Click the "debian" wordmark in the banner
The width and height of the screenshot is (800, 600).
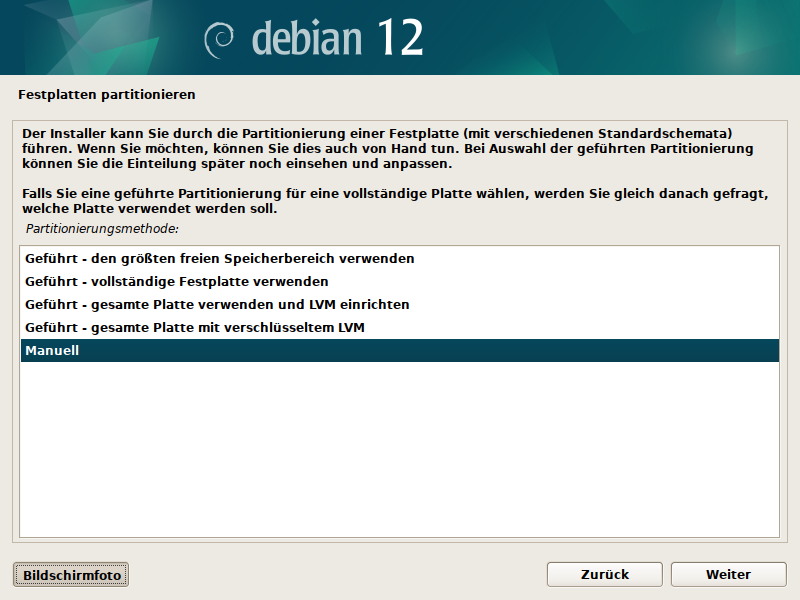(308, 38)
